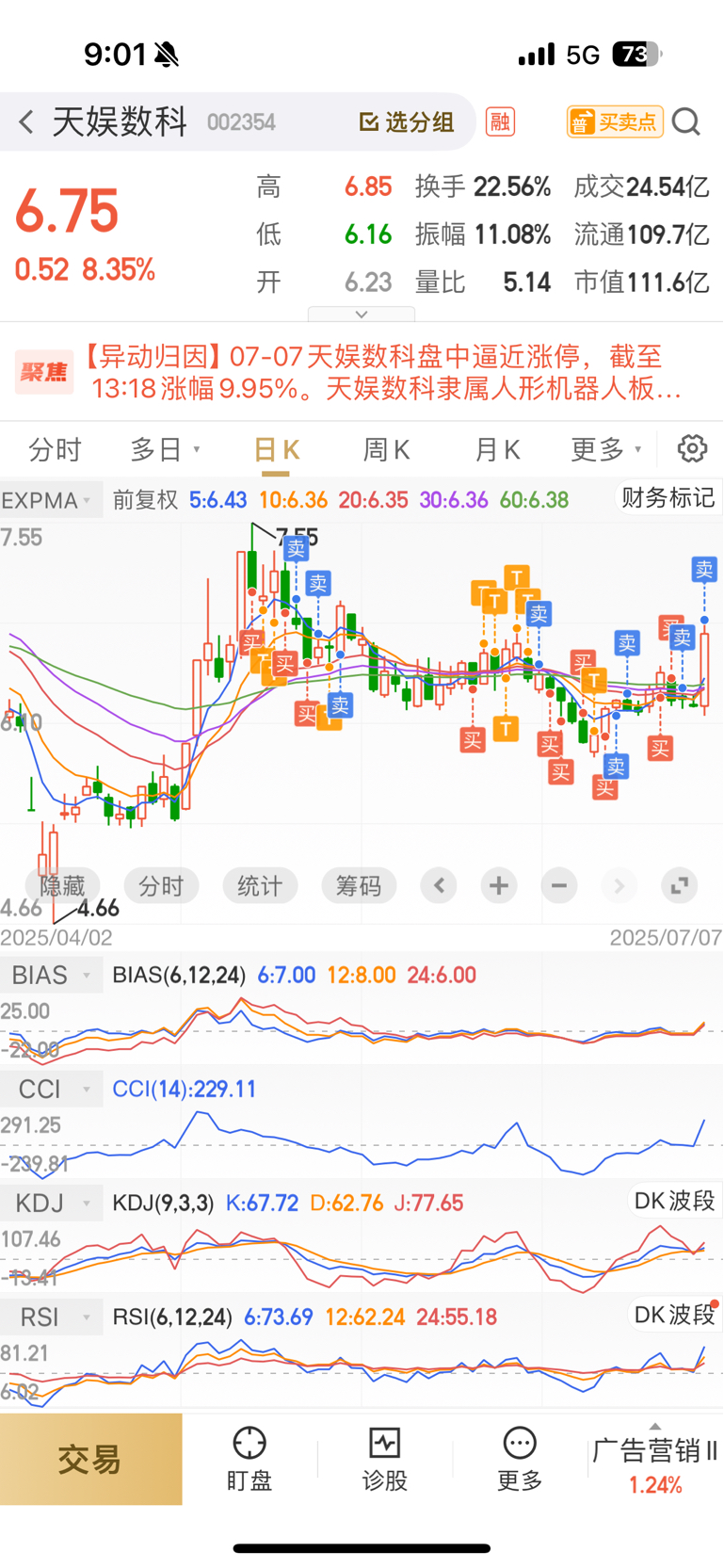The height and width of the screenshot is (1568, 724).
Task: Open the CCI indicator dropdown
Action: [x=51, y=1089]
